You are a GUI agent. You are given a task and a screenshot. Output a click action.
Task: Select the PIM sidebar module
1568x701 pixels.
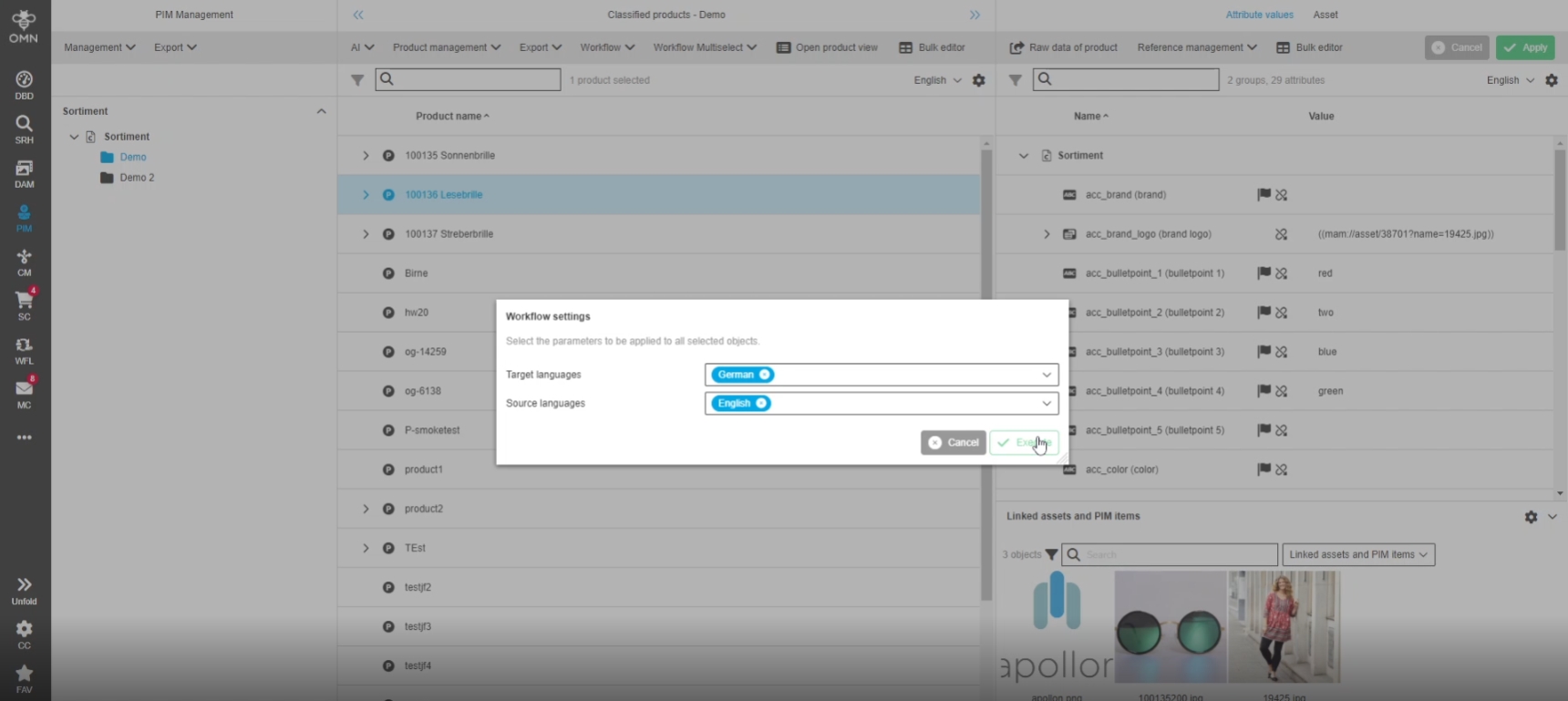click(x=25, y=218)
